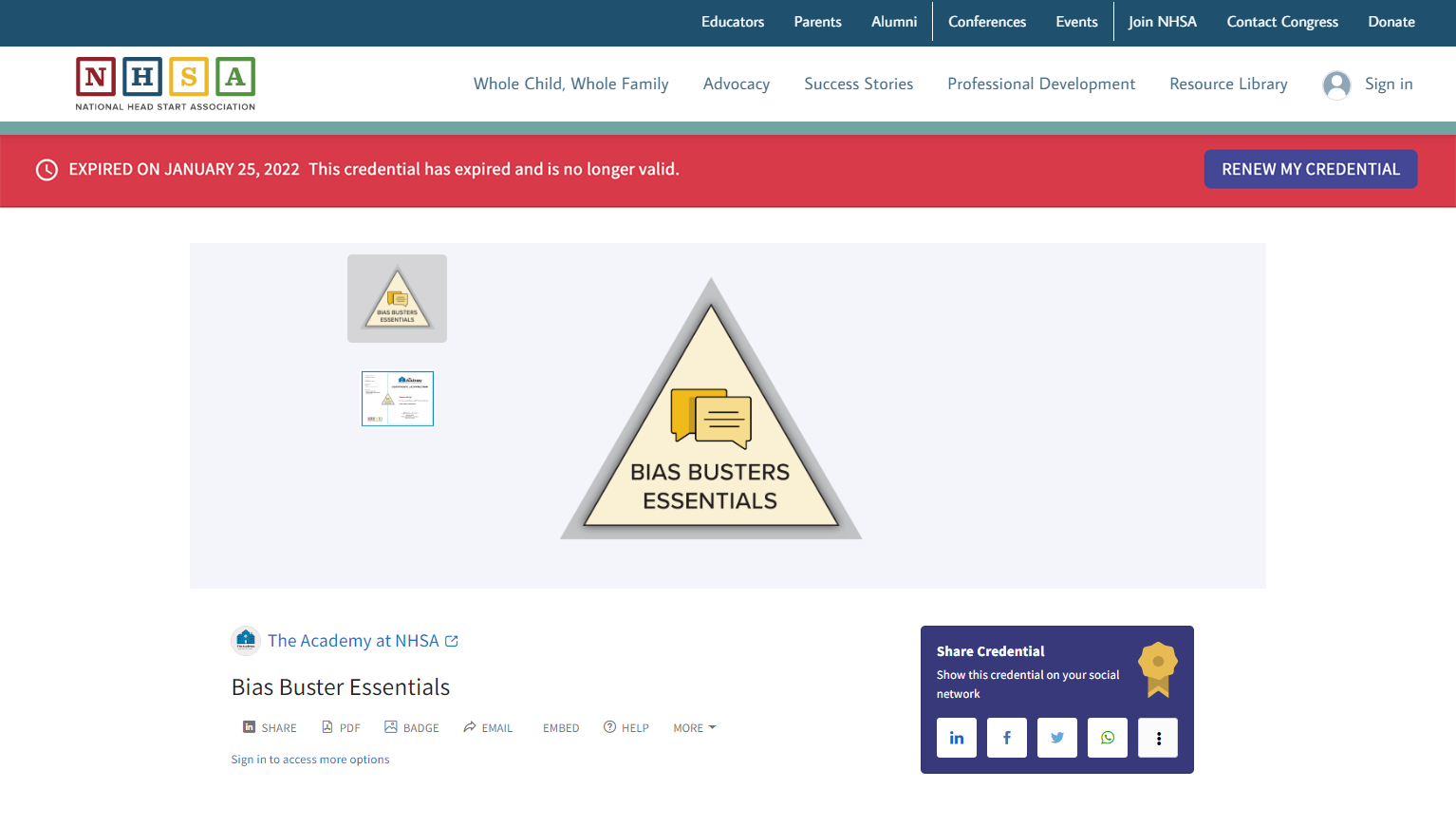Image resolution: width=1456 pixels, height=826 pixels.
Task: Open the Badge option
Action: point(411,727)
